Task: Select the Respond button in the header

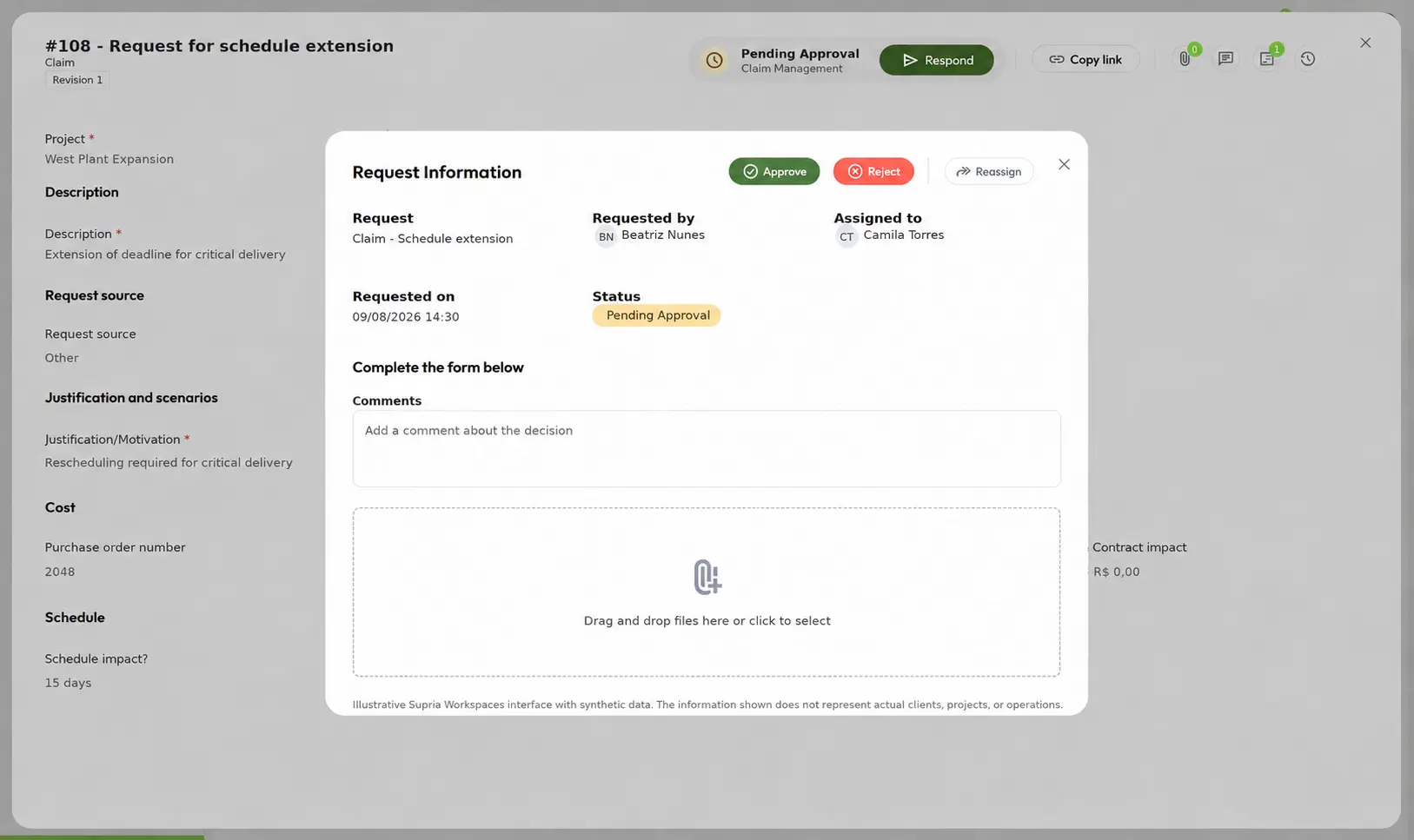Action: (936, 60)
